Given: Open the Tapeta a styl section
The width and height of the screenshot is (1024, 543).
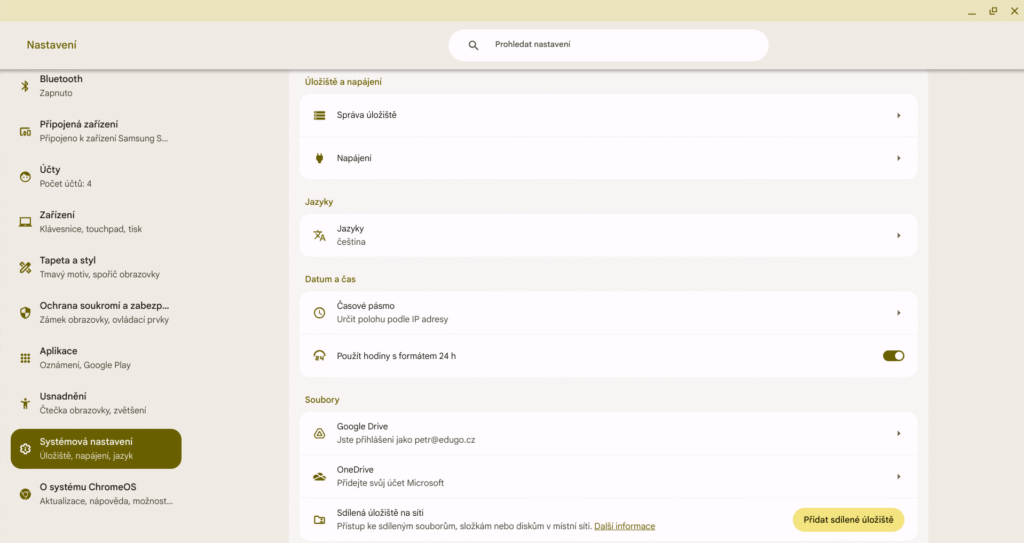Looking at the screenshot, I should click(96, 267).
